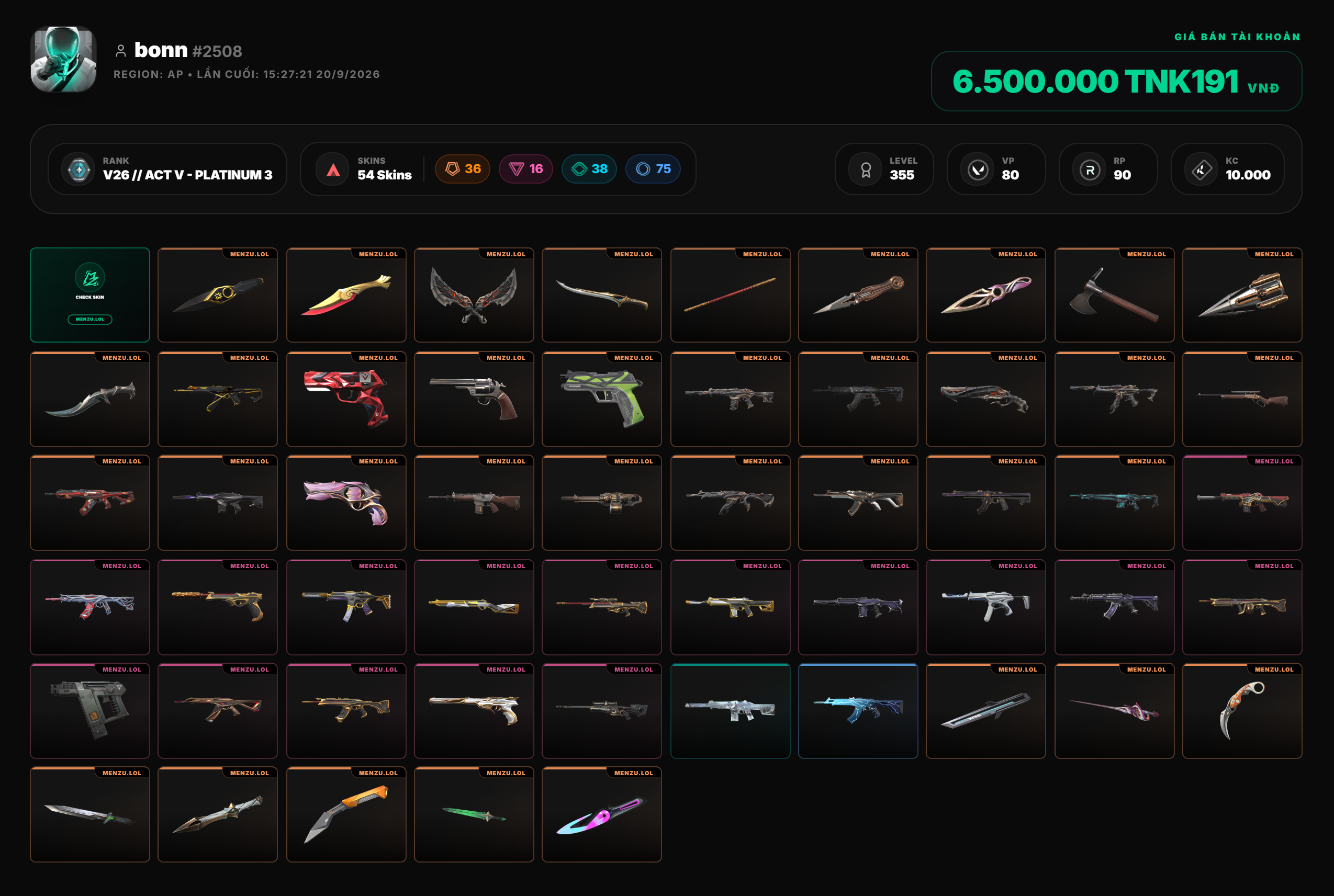The height and width of the screenshot is (896, 1334).
Task: Click the VP Valorant Points icon
Action: click(978, 169)
